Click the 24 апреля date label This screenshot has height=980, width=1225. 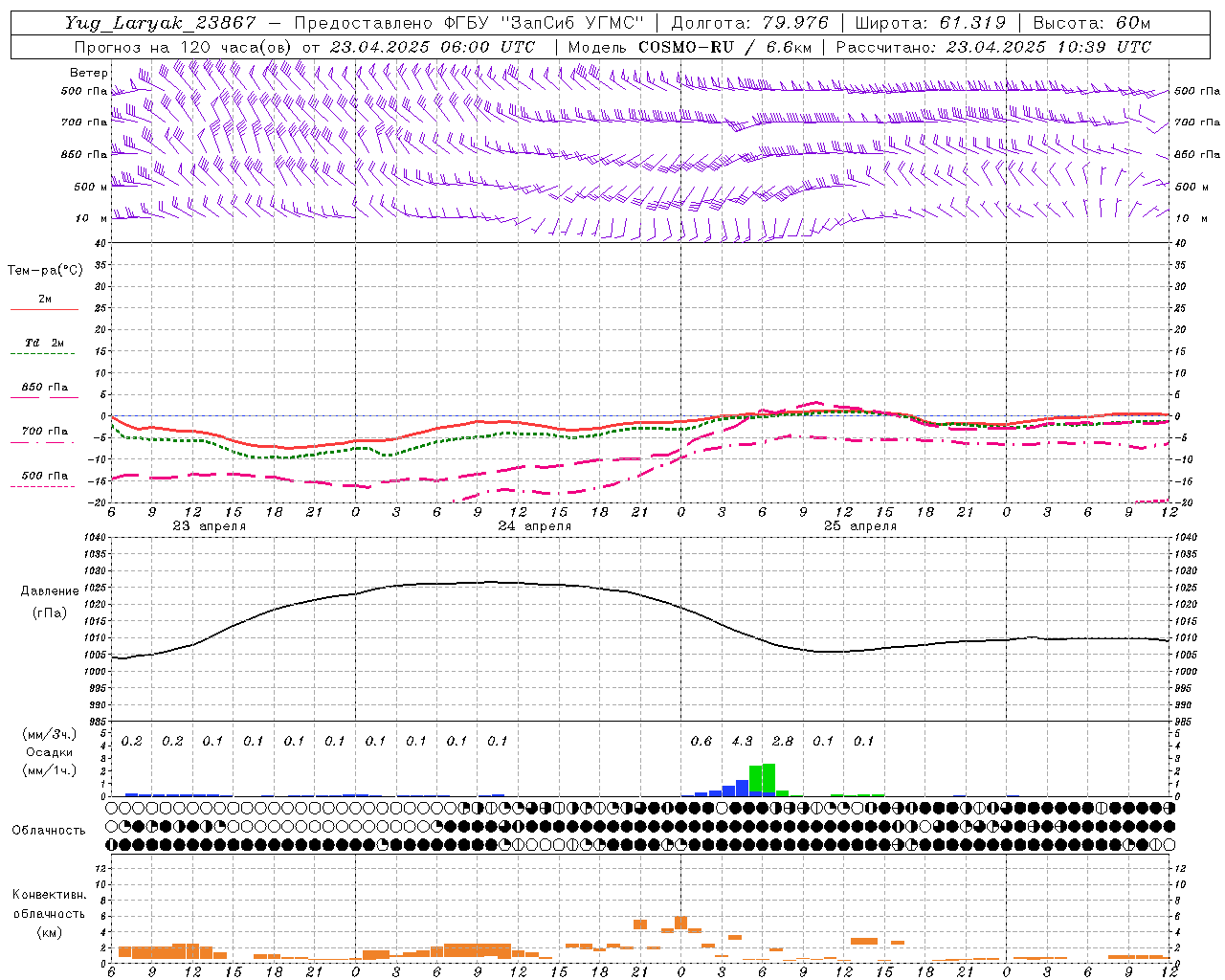pos(534,526)
